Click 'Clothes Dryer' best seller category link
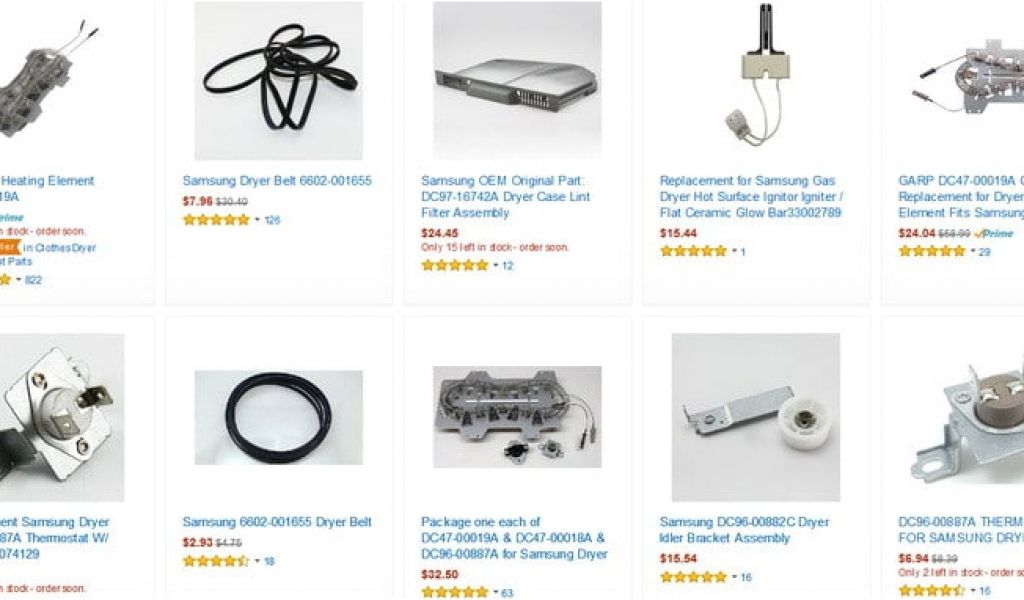Image resolution: width=1024 pixels, height=600 pixels. pyautogui.click(x=65, y=248)
